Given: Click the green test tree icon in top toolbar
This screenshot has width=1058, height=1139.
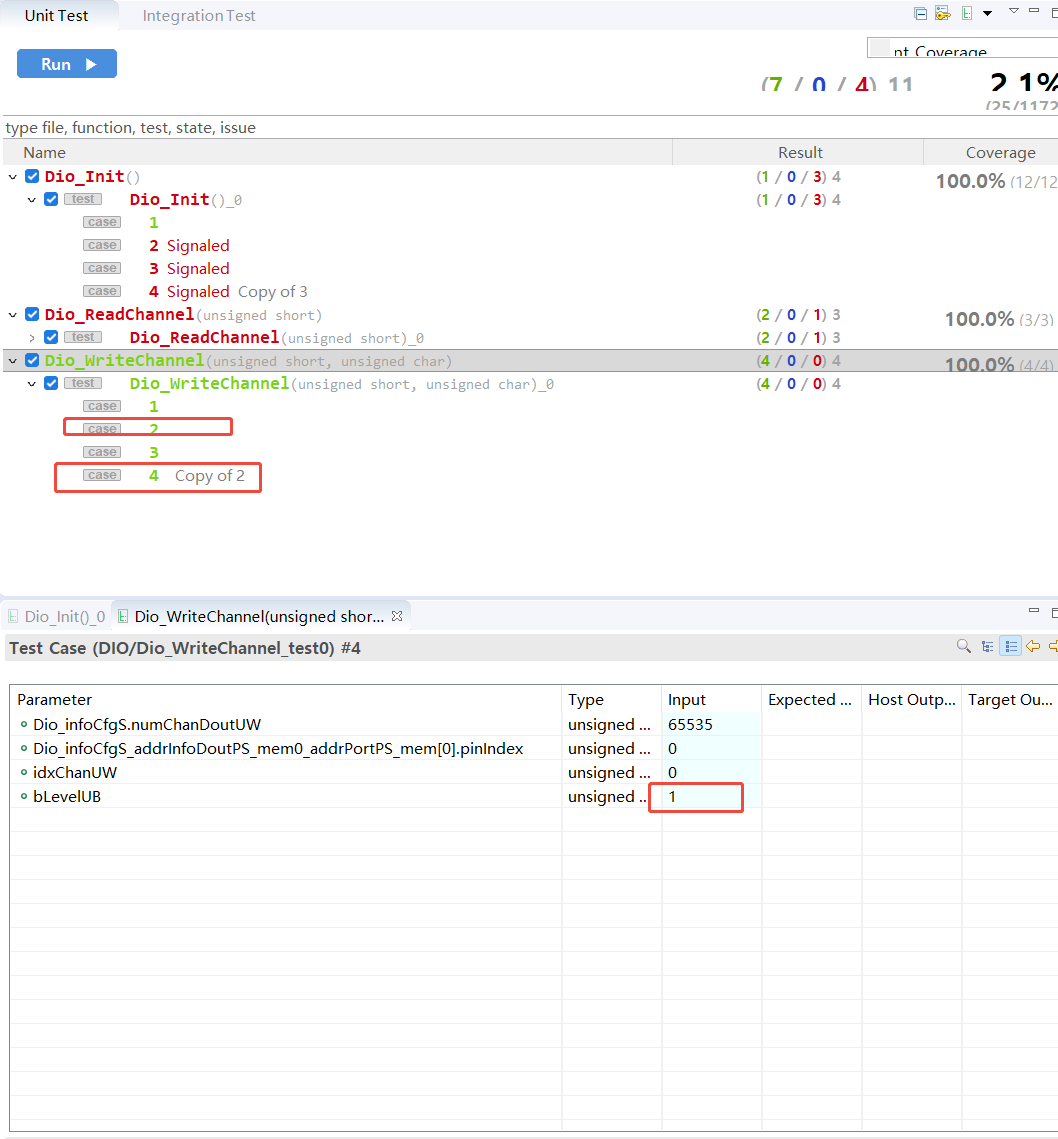Looking at the screenshot, I should [x=967, y=13].
